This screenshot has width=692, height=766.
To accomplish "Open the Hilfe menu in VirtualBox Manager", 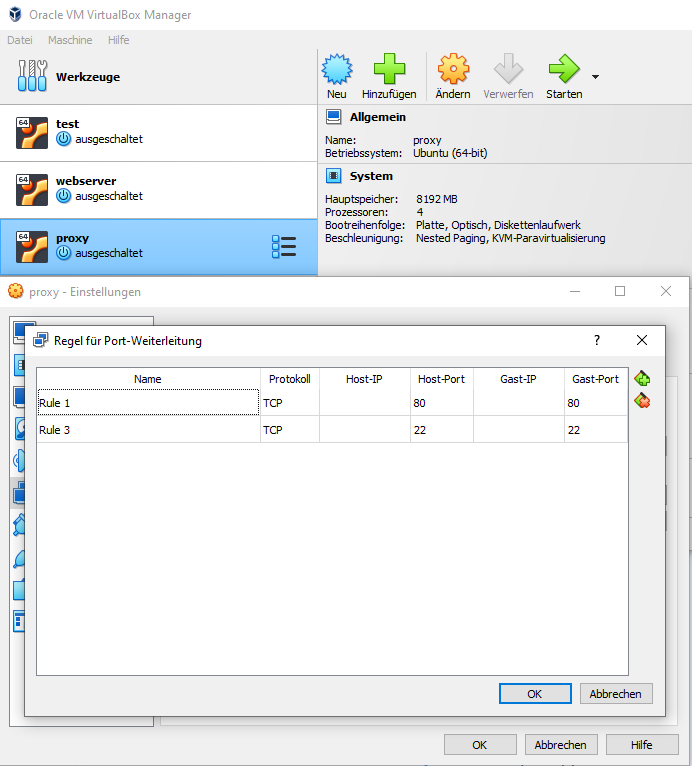I will pyautogui.click(x=119, y=40).
